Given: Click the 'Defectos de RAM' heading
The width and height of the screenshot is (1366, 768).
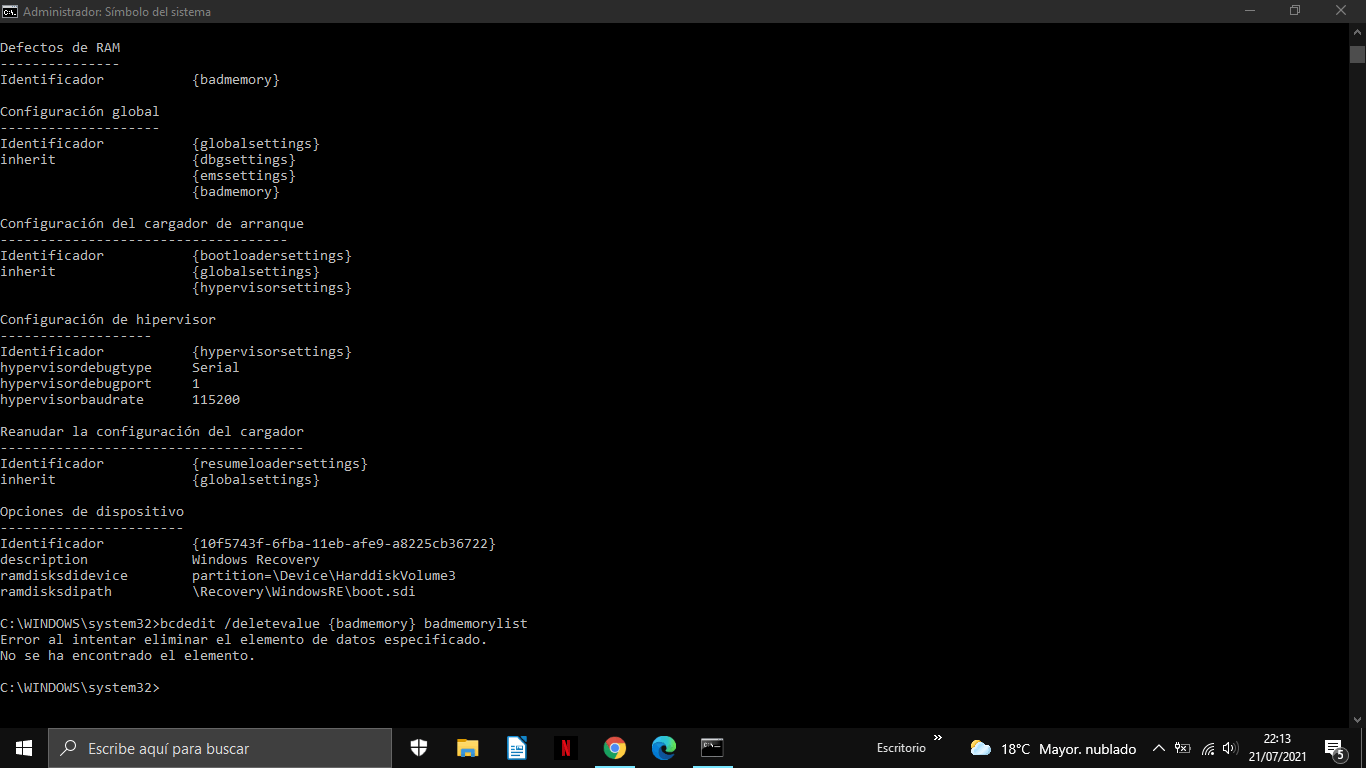Looking at the screenshot, I should click(60, 47).
